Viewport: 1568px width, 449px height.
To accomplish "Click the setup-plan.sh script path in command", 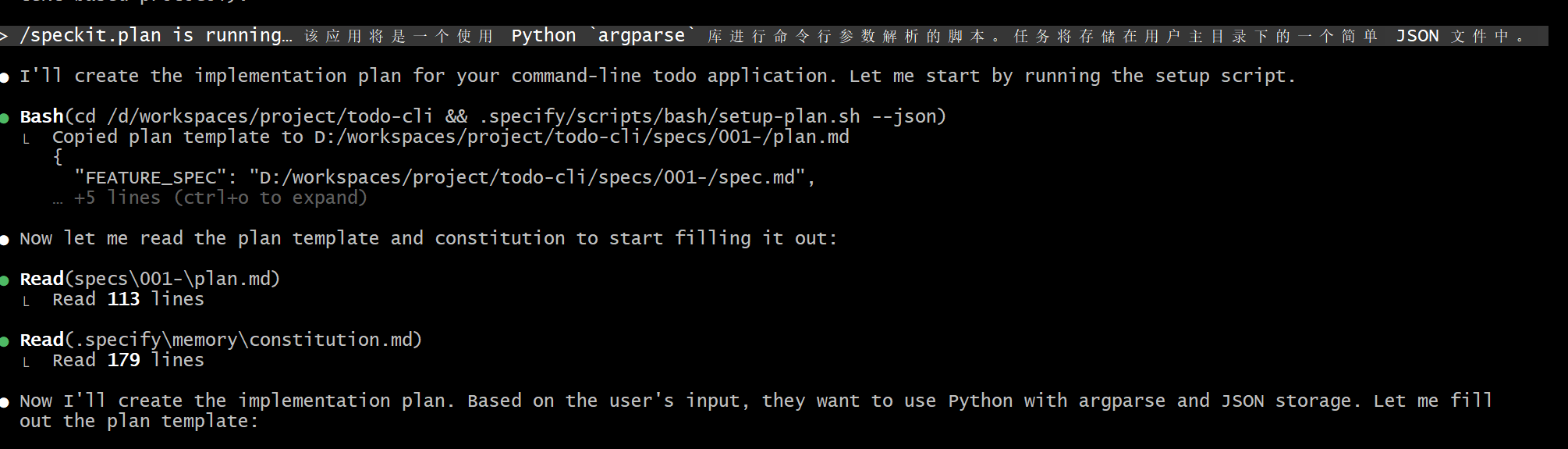I will tap(669, 117).
